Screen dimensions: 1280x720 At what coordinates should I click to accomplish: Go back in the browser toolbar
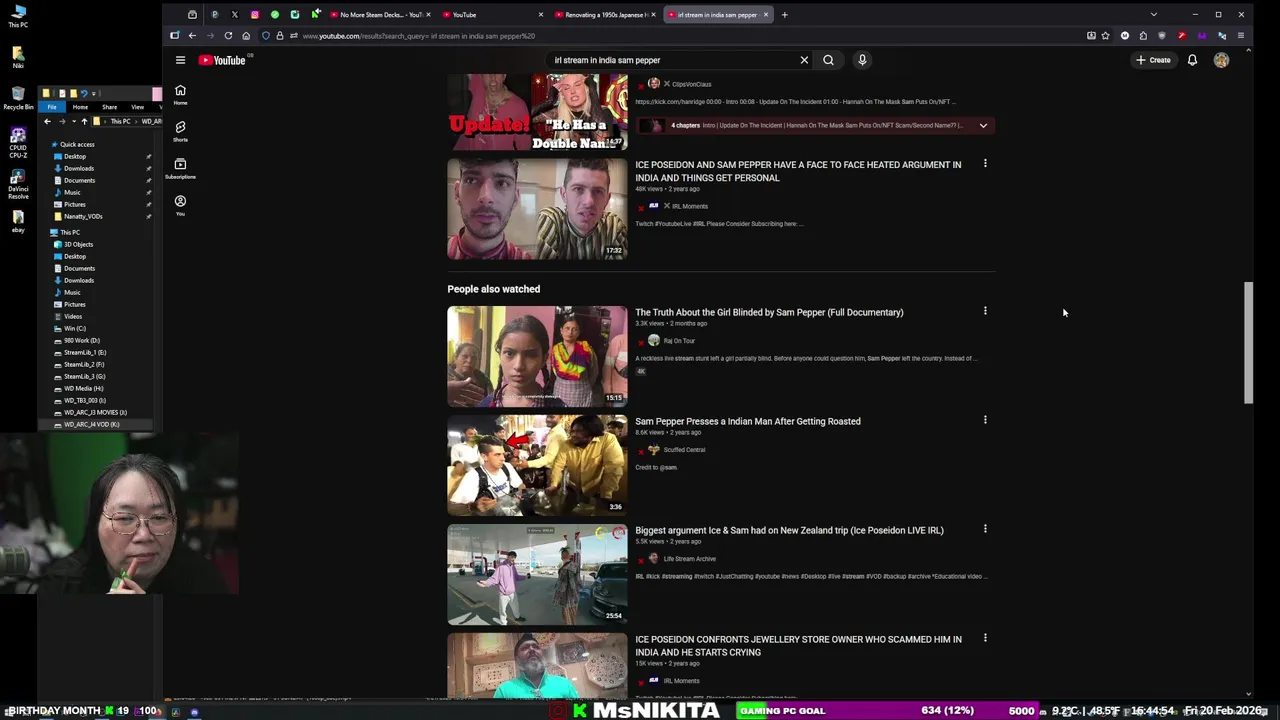(192, 36)
